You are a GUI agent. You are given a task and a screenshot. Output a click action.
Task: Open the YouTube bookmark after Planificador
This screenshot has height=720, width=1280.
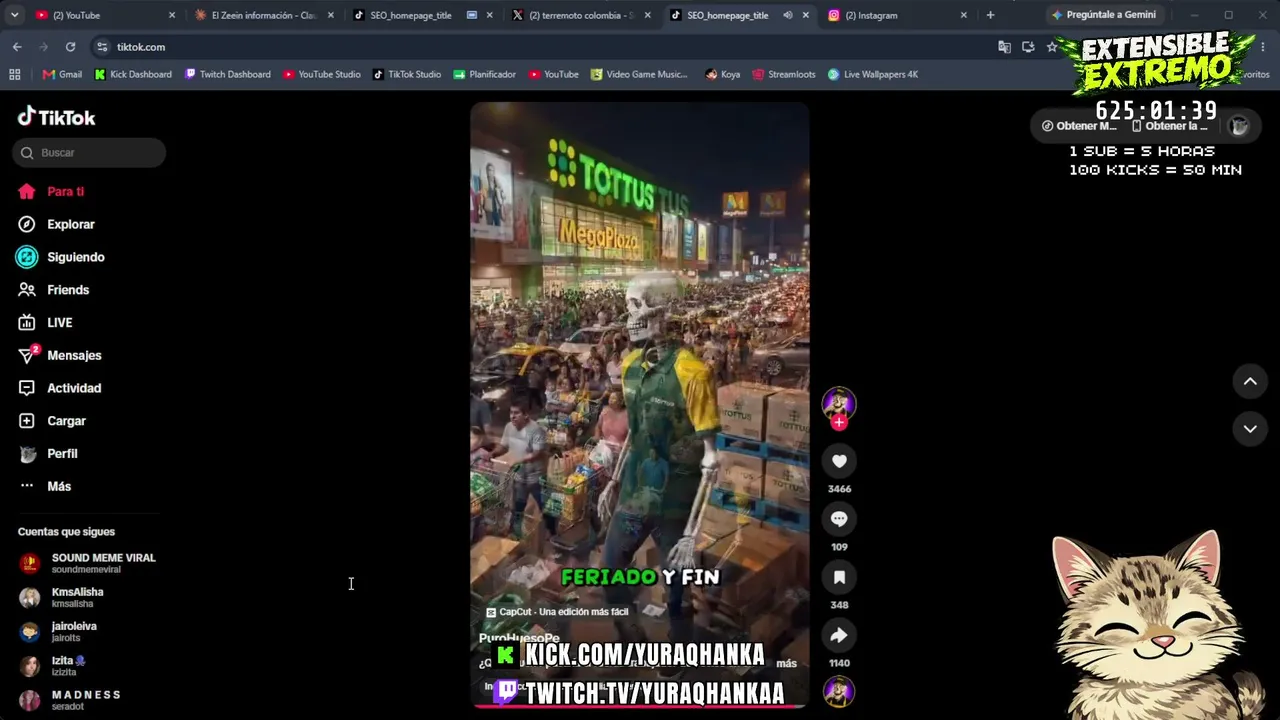point(554,74)
